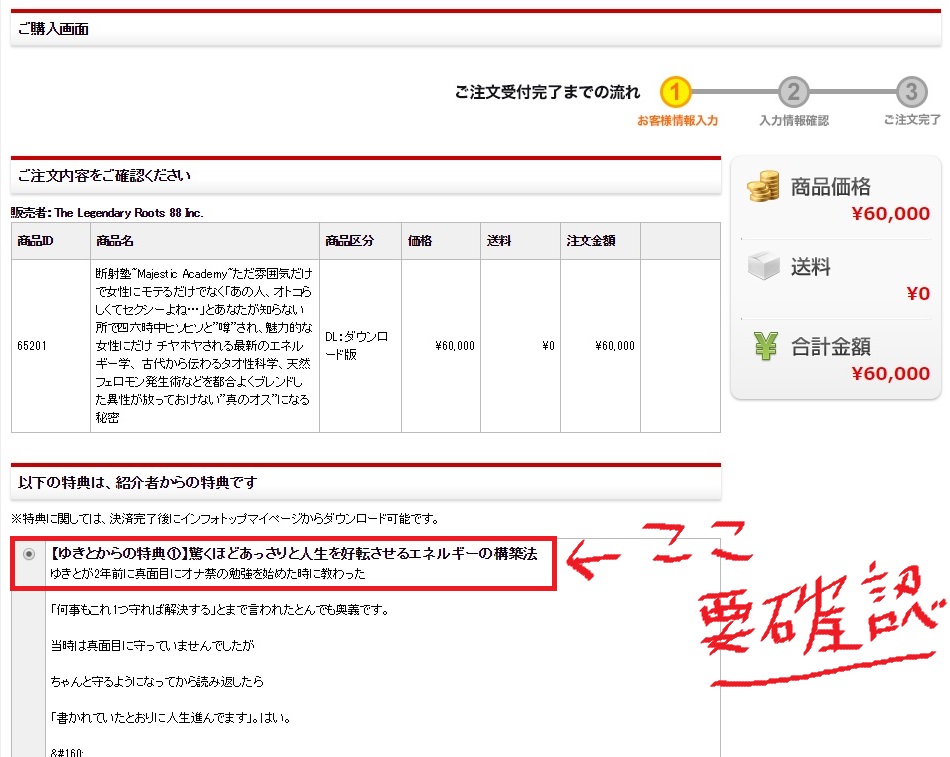Screen dimensions: 950x757
Task: Click the お客様情報入力 step label
Action: (677, 121)
